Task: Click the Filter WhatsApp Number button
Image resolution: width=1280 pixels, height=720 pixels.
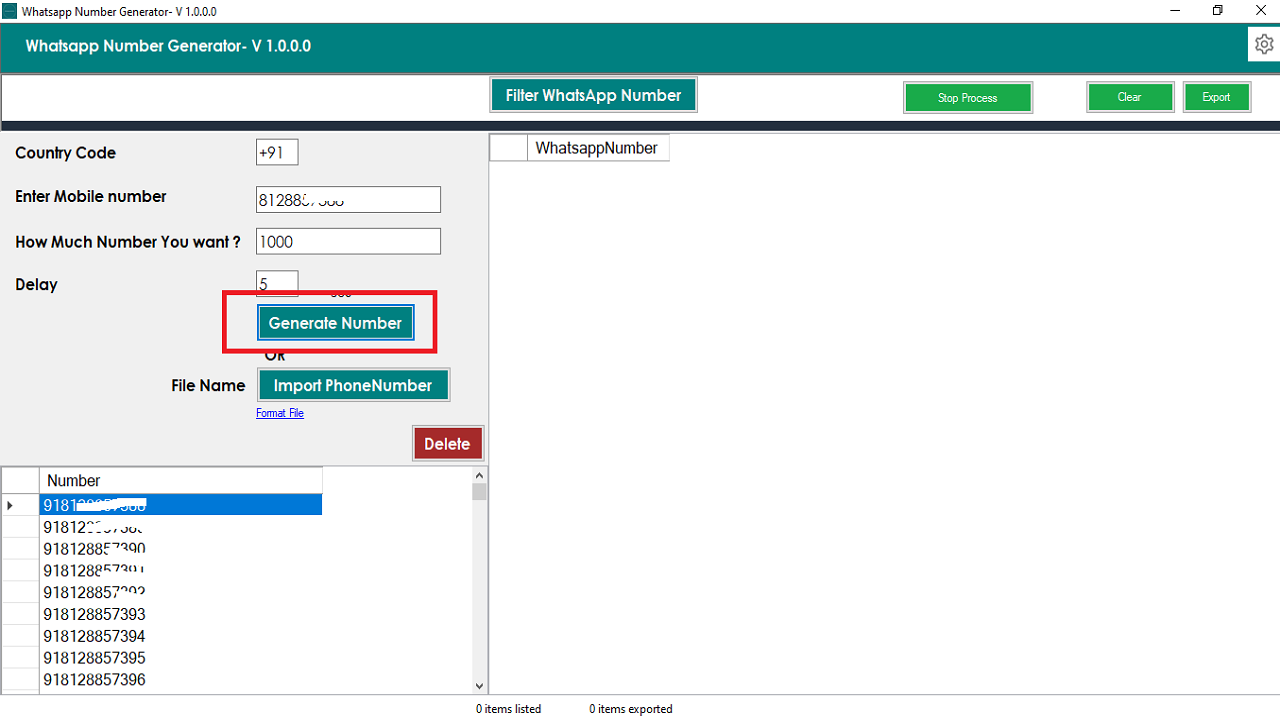Action: pyautogui.click(x=593, y=94)
